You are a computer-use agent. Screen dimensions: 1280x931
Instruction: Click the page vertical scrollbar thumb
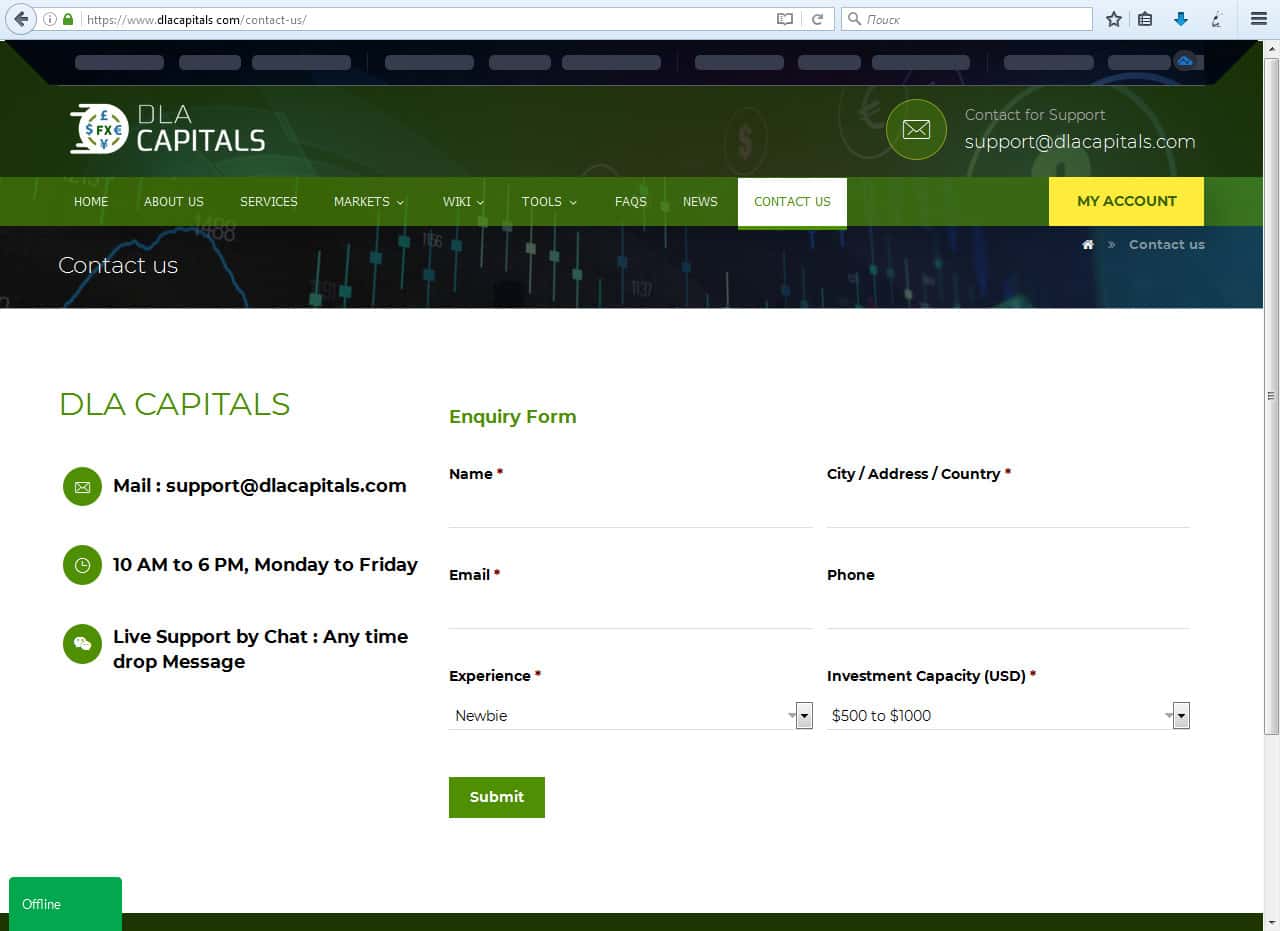point(1272,395)
